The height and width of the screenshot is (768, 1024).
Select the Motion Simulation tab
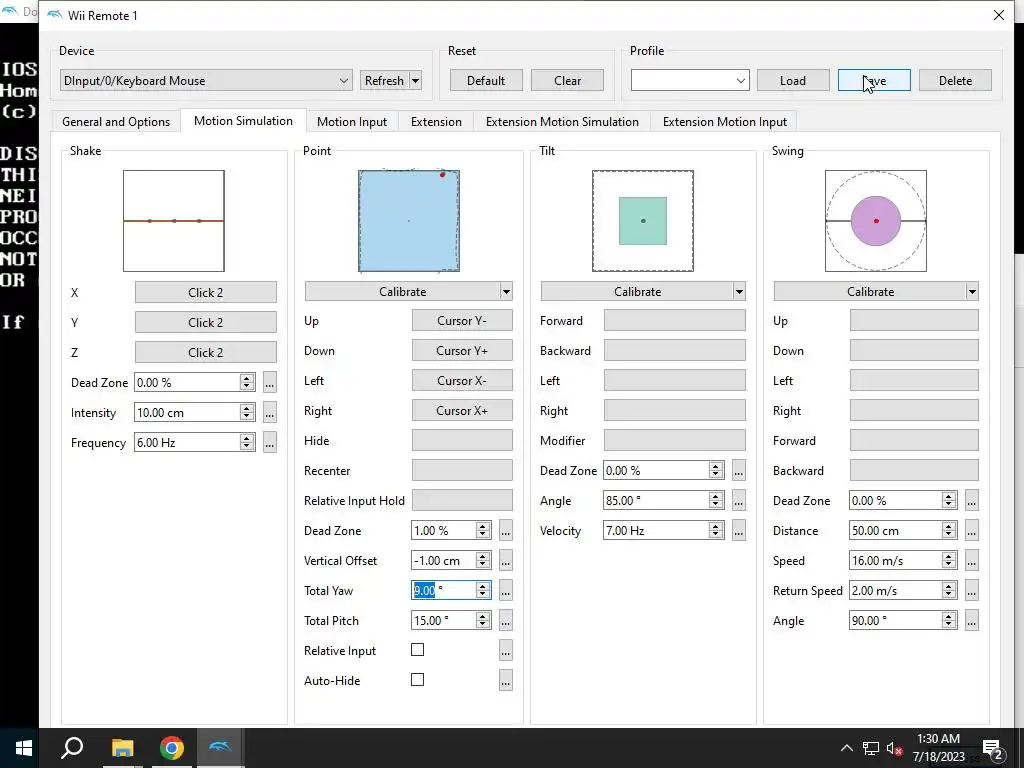tap(243, 121)
